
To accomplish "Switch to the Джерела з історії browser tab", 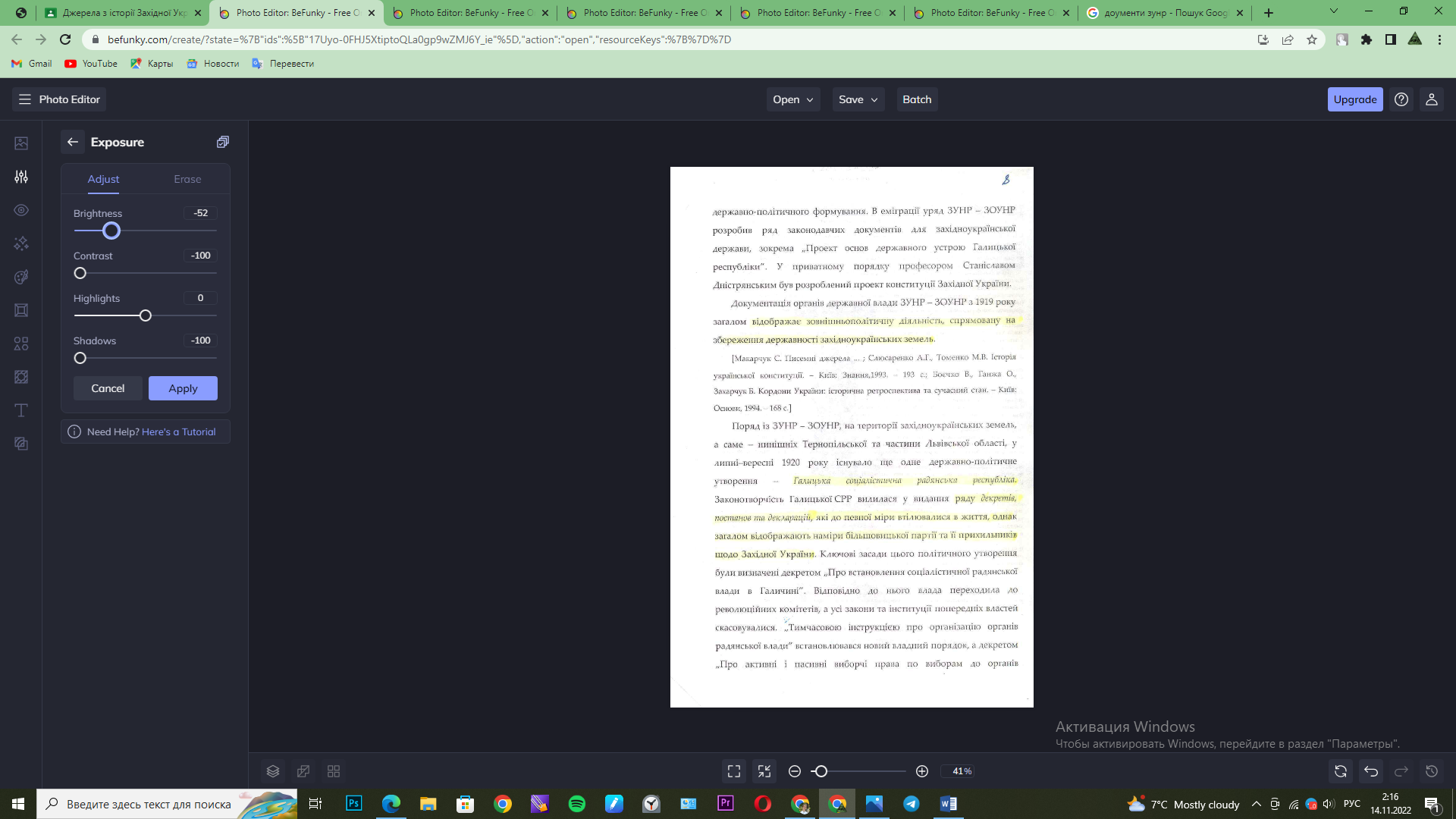I will [x=124, y=13].
